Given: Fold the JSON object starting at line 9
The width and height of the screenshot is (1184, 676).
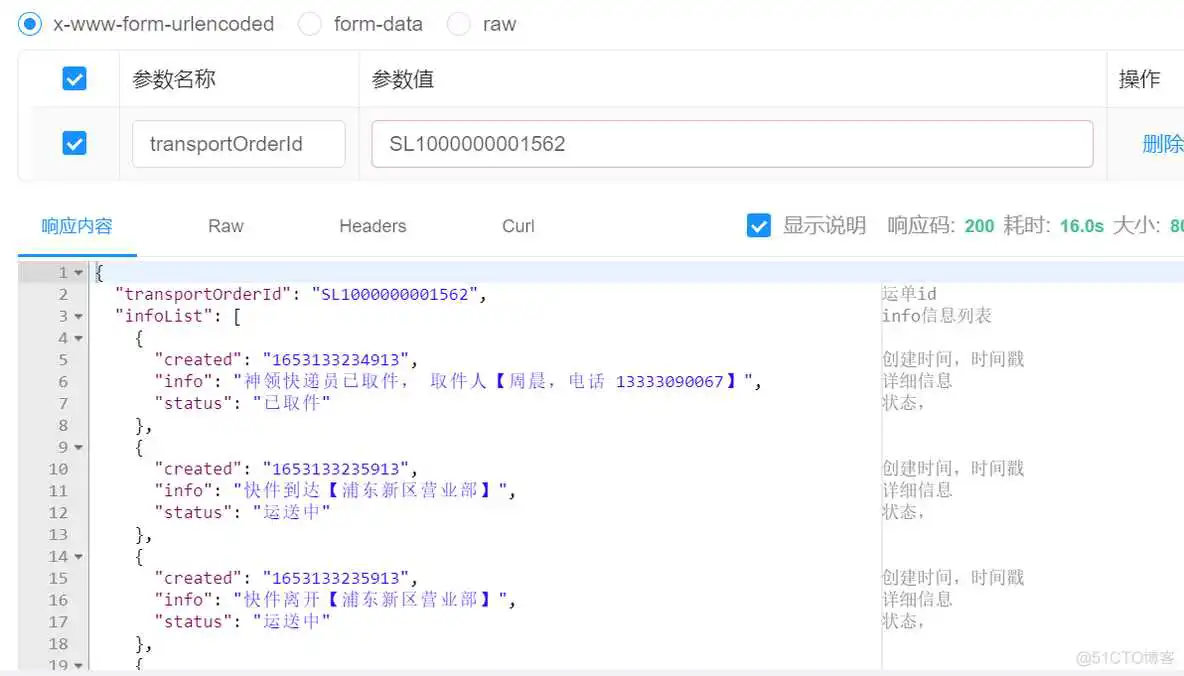Looking at the screenshot, I should 78,448.
